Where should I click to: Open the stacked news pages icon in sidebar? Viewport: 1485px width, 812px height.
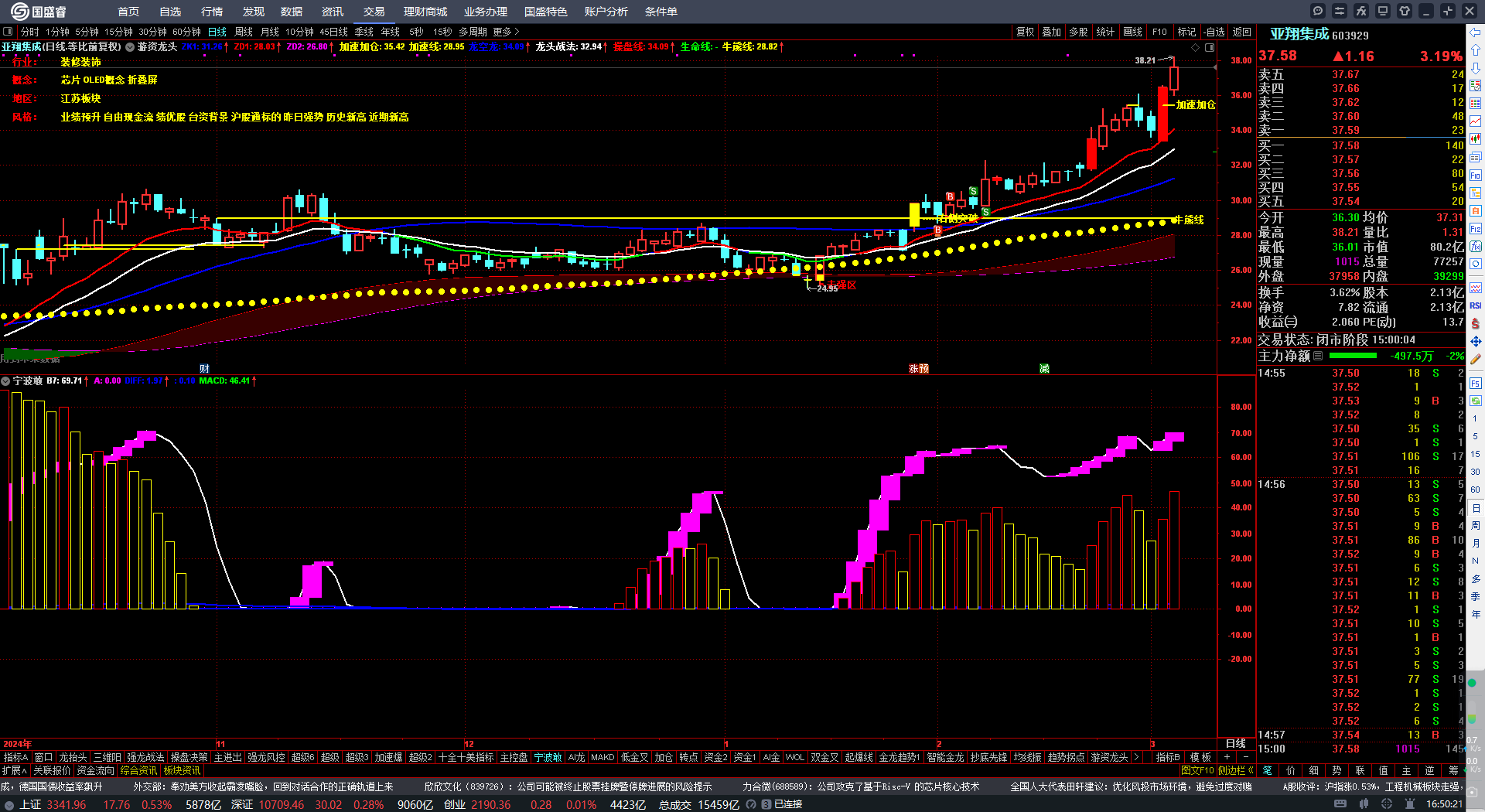pyautogui.click(x=1476, y=158)
